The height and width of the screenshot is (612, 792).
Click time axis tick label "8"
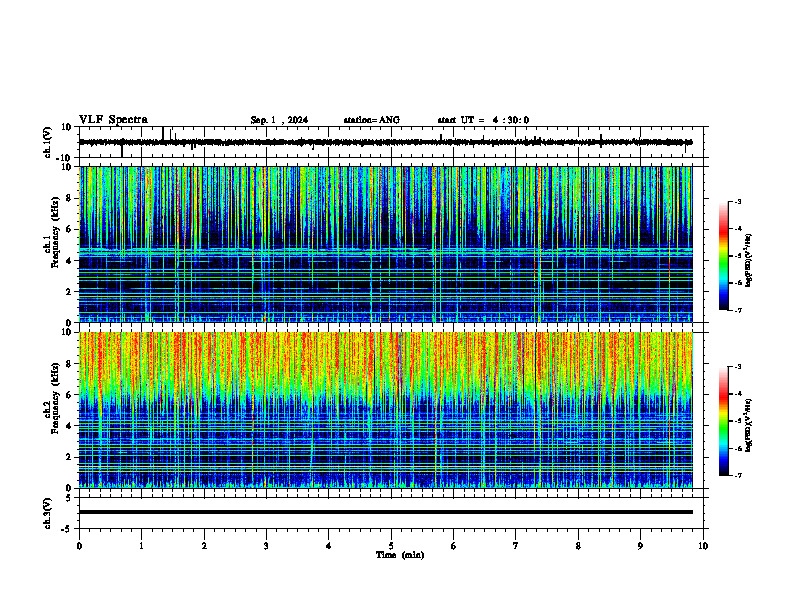(x=578, y=546)
